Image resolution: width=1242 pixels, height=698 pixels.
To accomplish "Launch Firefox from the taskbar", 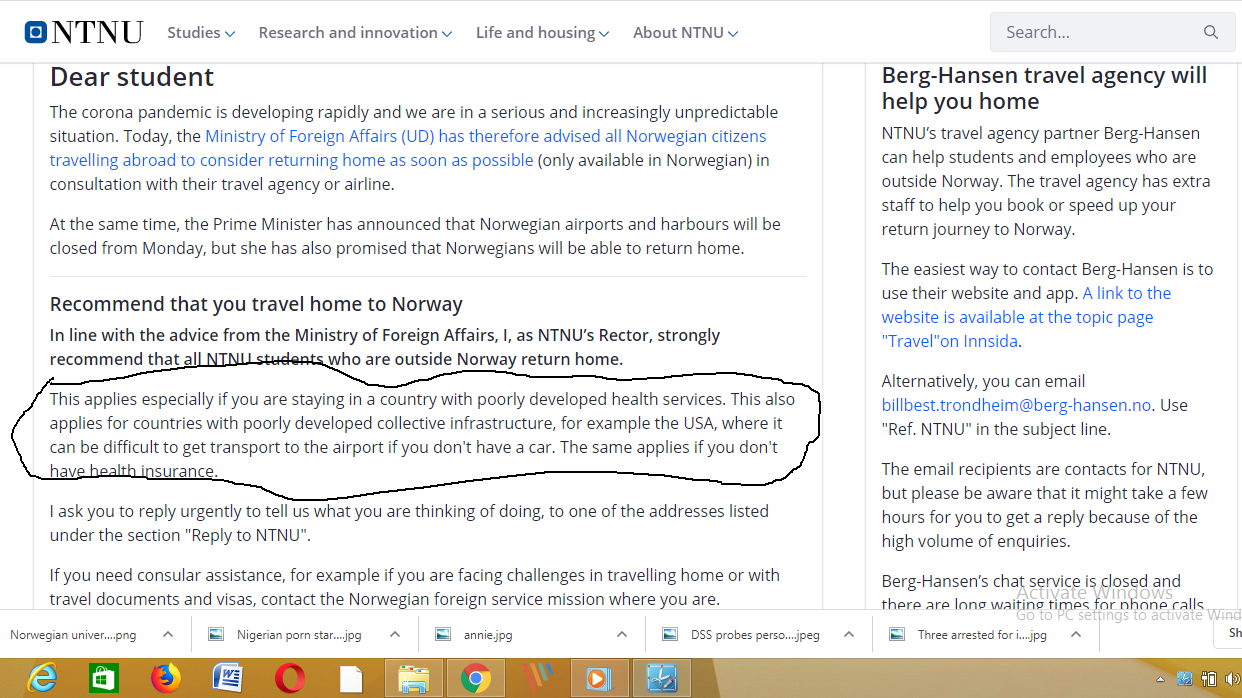I will click(166, 679).
